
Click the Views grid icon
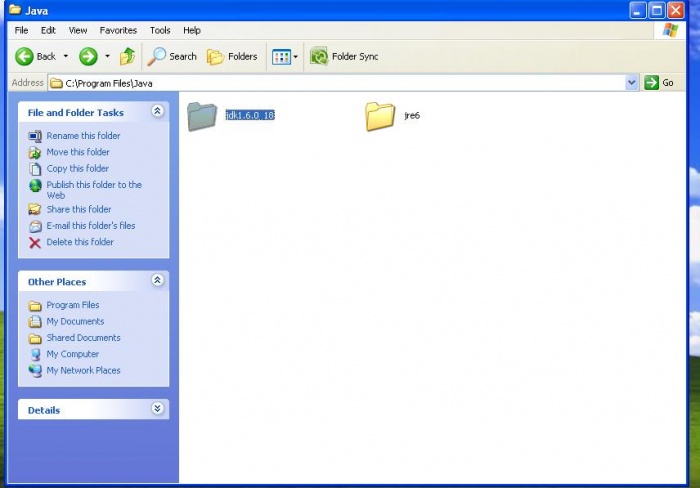[281, 57]
